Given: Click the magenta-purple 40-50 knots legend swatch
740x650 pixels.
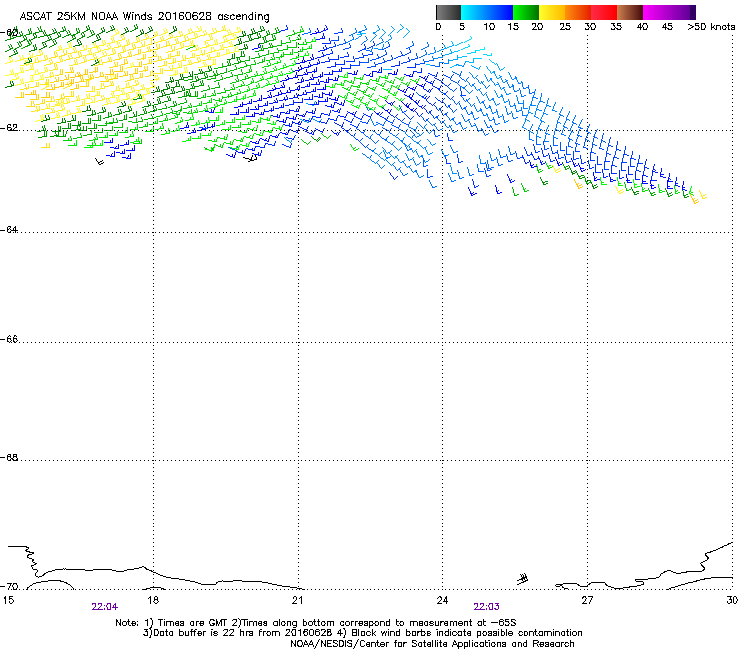Looking at the screenshot, I should click(669, 12).
